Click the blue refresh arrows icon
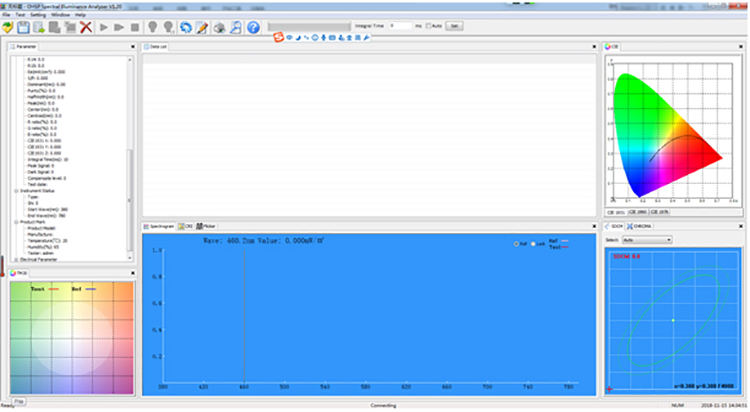The image size is (750, 412). click(x=186, y=27)
